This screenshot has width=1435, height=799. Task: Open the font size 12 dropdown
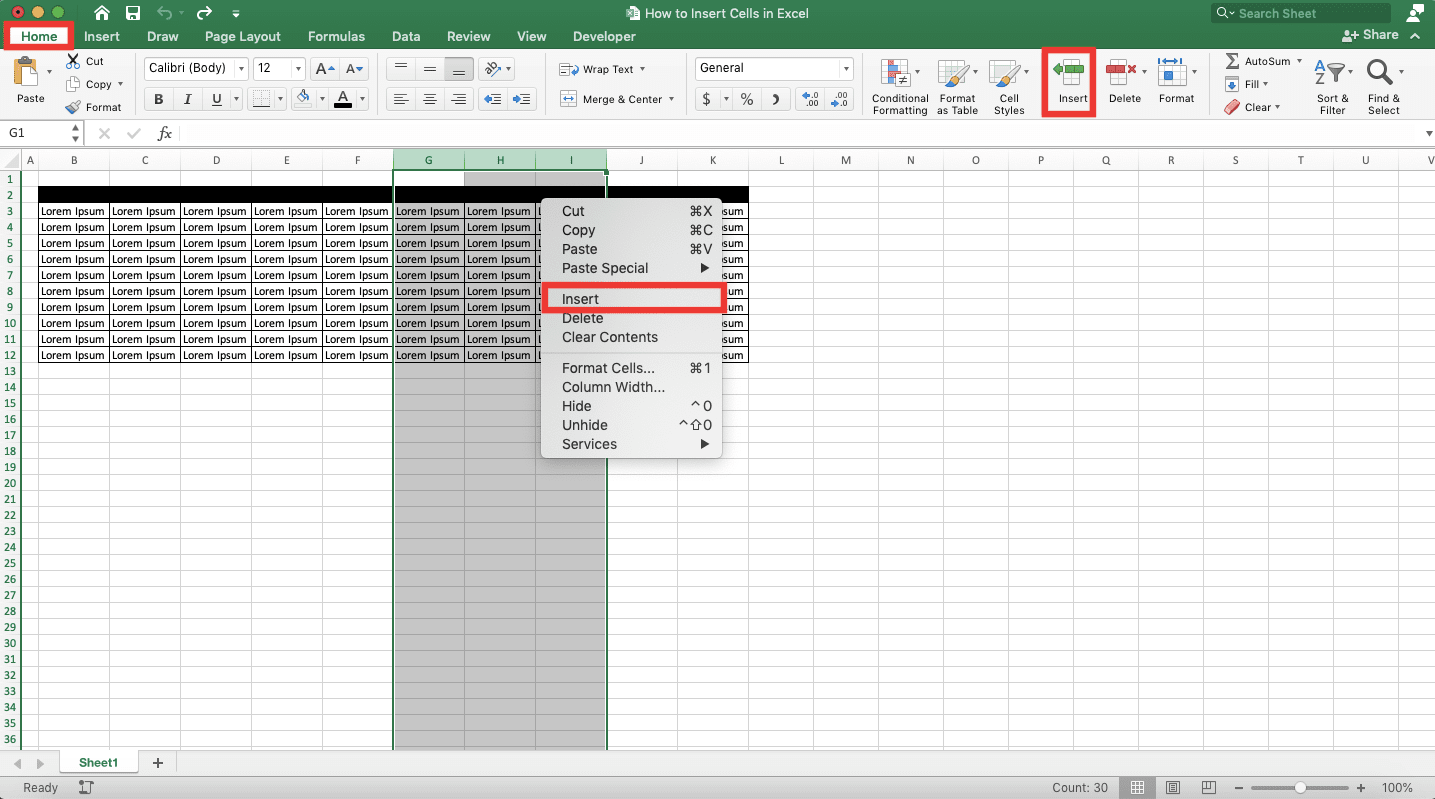coord(298,69)
